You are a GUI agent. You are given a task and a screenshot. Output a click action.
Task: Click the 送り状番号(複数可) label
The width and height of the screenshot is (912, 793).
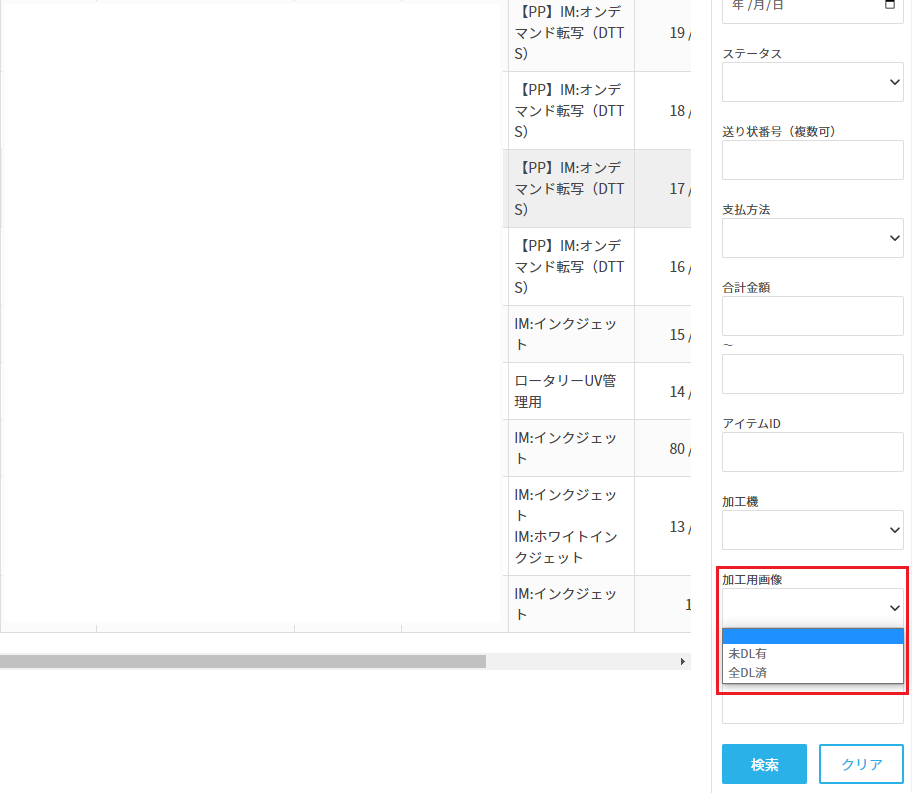coord(779,131)
